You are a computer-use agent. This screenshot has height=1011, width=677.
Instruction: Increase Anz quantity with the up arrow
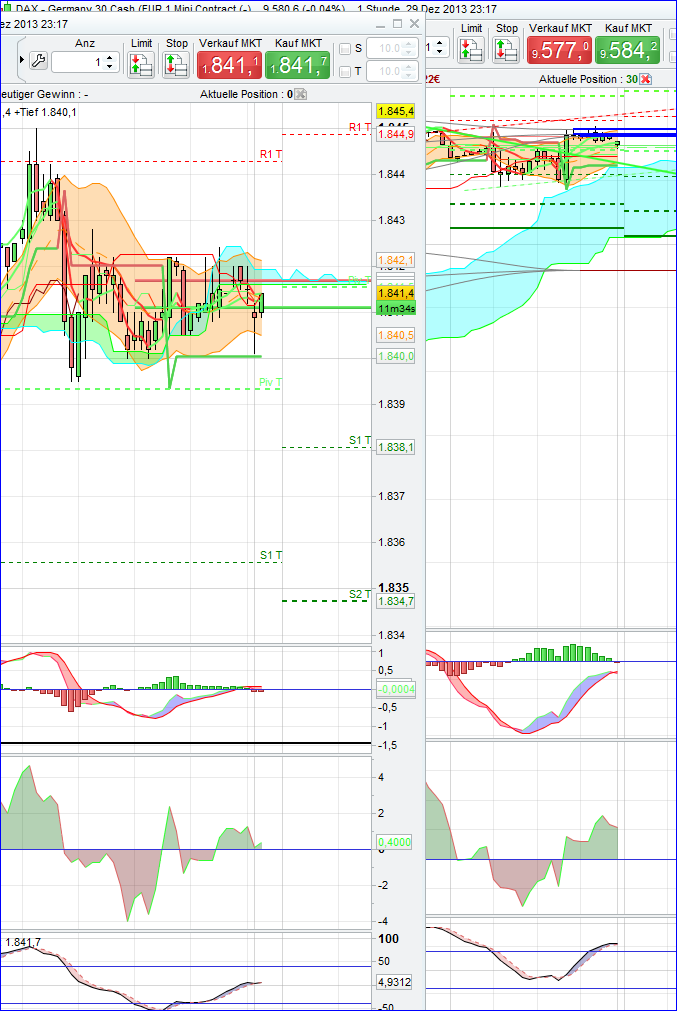point(110,56)
